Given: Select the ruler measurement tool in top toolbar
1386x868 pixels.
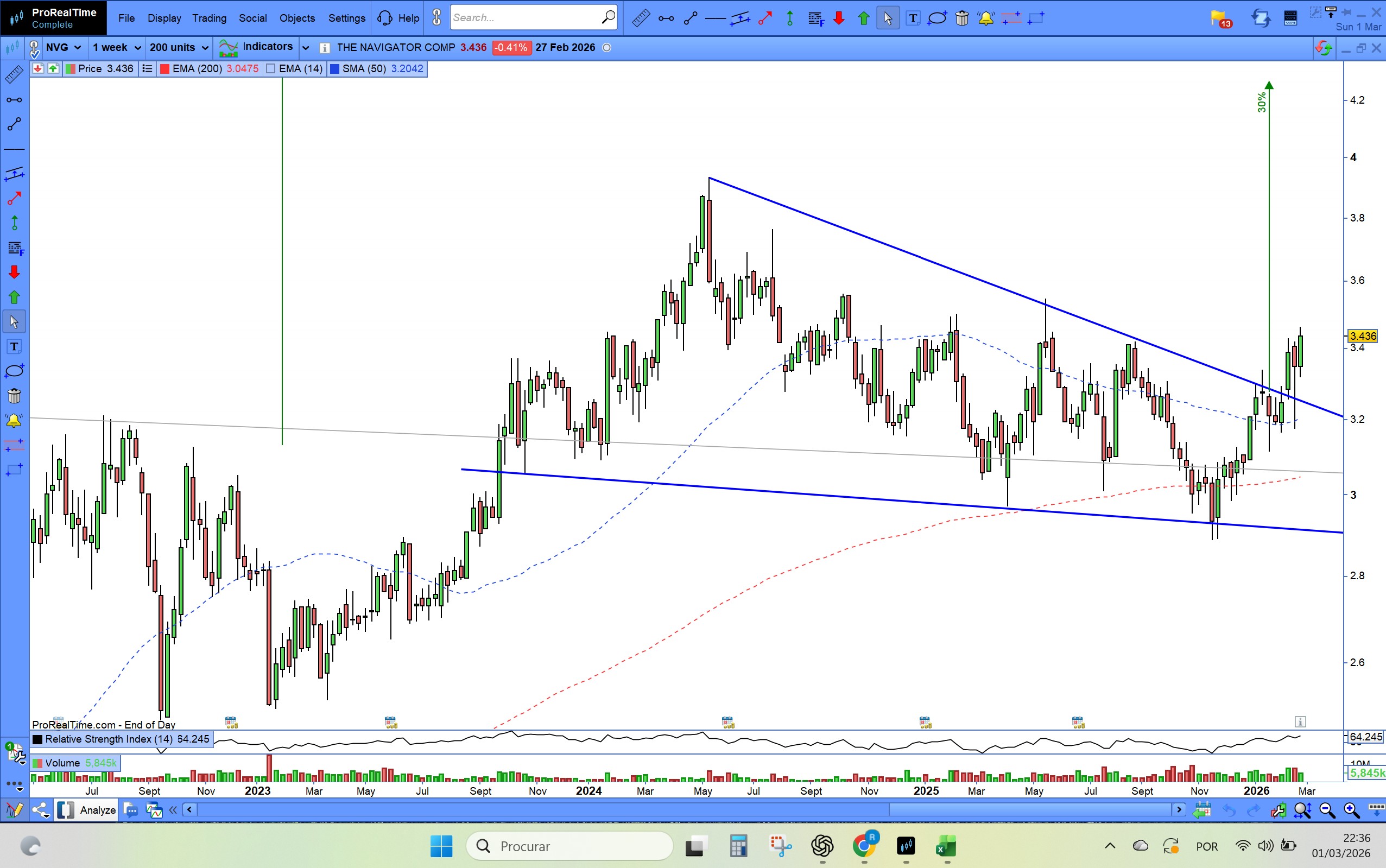Looking at the screenshot, I should (x=641, y=18).
